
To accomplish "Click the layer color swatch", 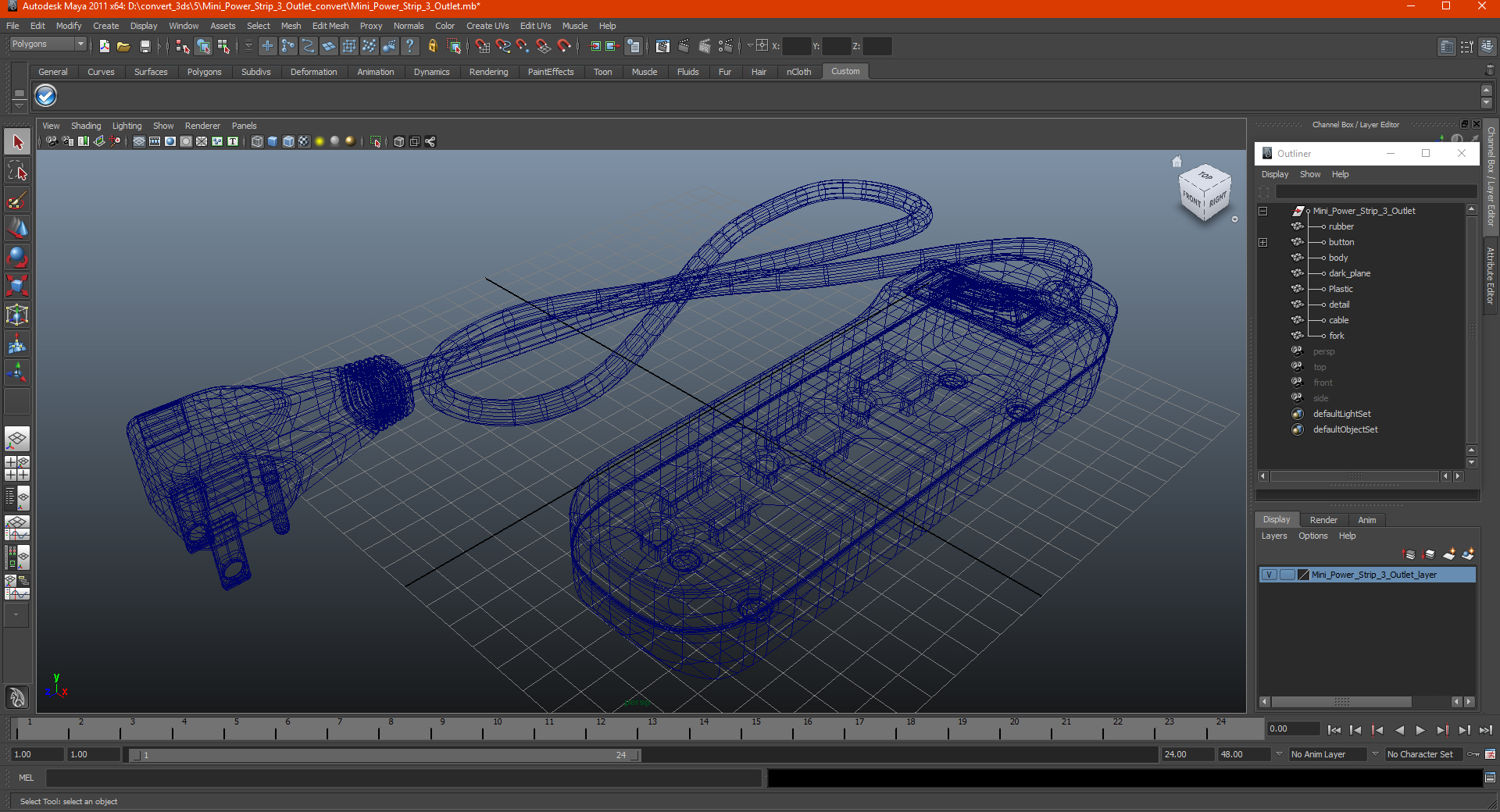I will coord(1303,575).
